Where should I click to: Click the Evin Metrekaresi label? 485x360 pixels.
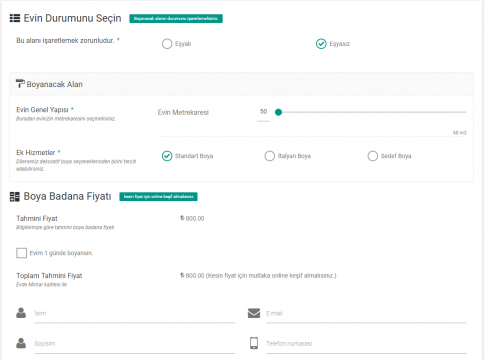(183, 112)
